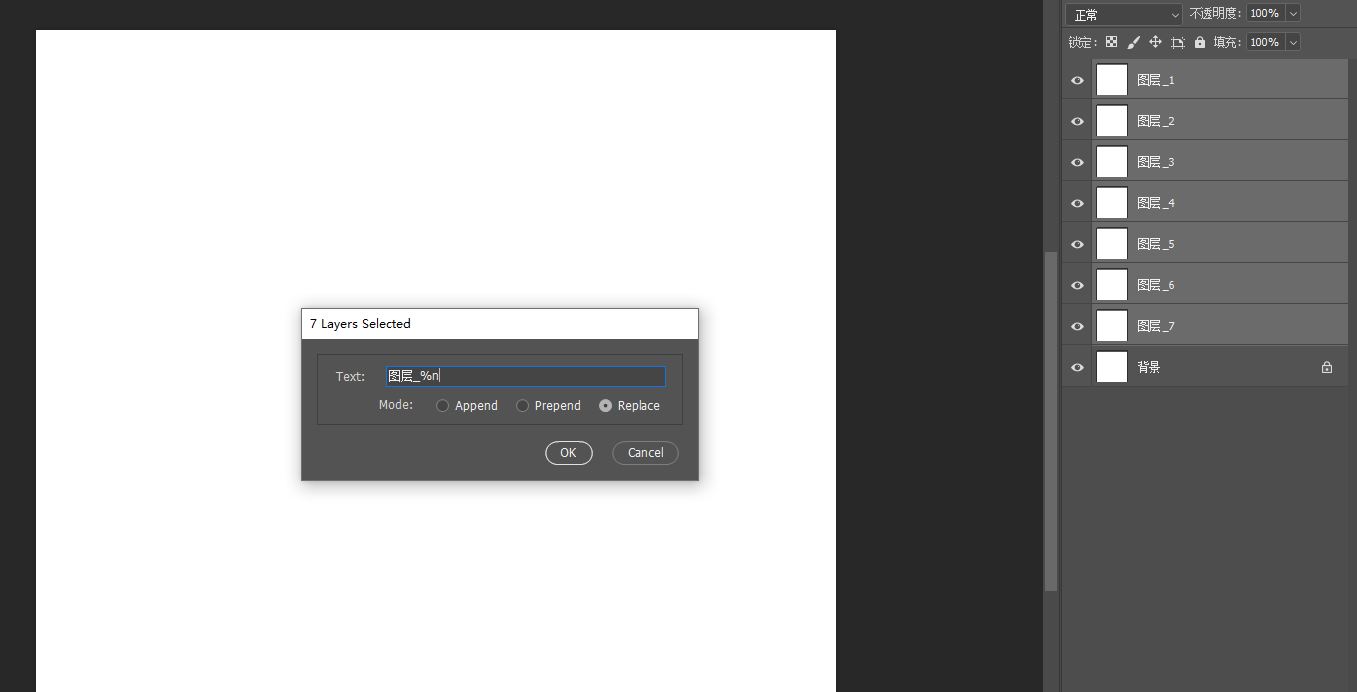Select the layer named 图层_3
Screen dimensions: 1357x692
click(1156, 162)
